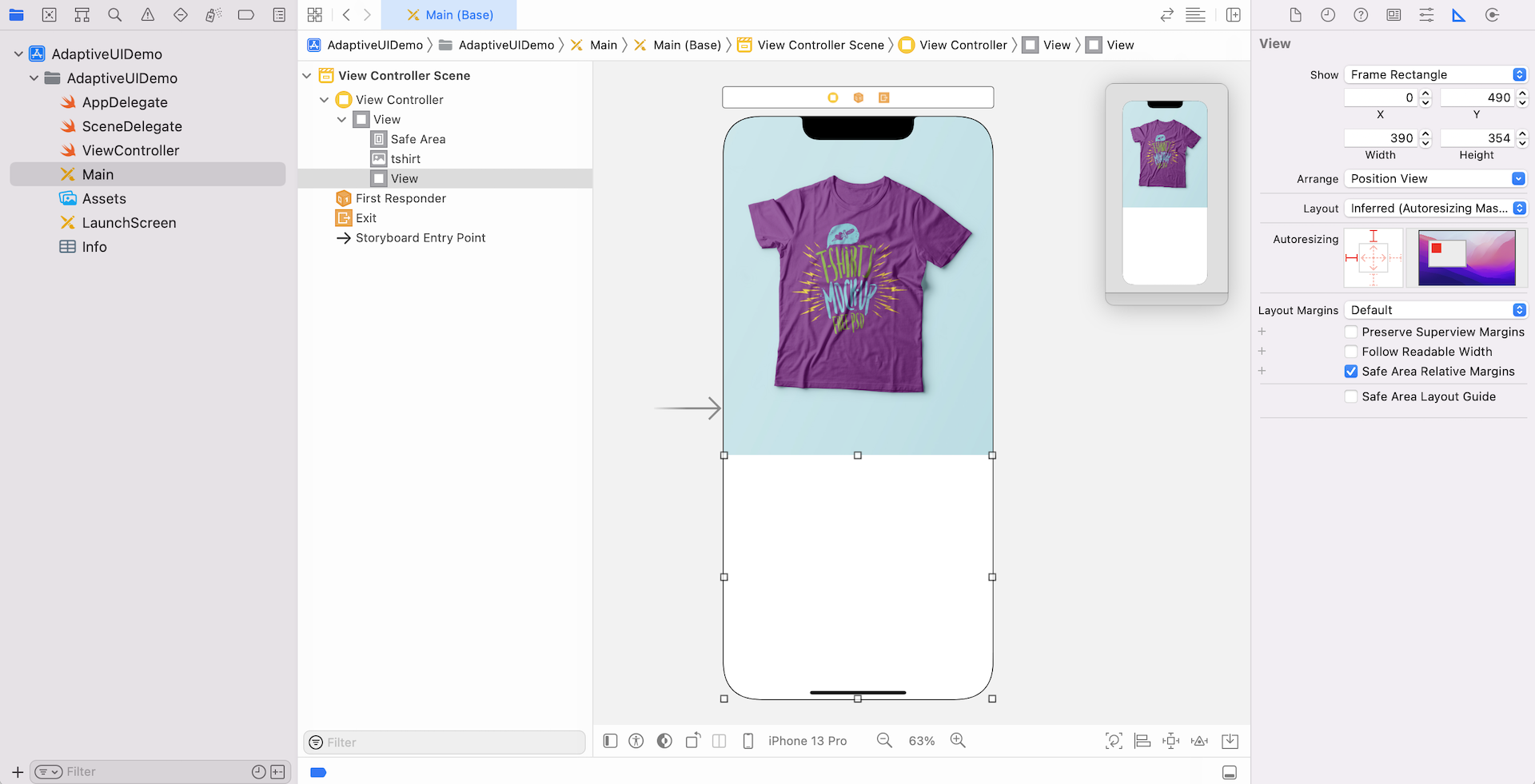Open the Align constraints icon
The width and height of the screenshot is (1535, 784).
pyautogui.click(x=1142, y=741)
